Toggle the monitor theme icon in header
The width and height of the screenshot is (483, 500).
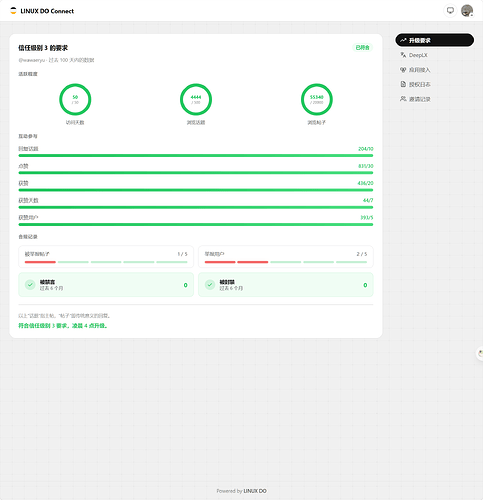(450, 11)
